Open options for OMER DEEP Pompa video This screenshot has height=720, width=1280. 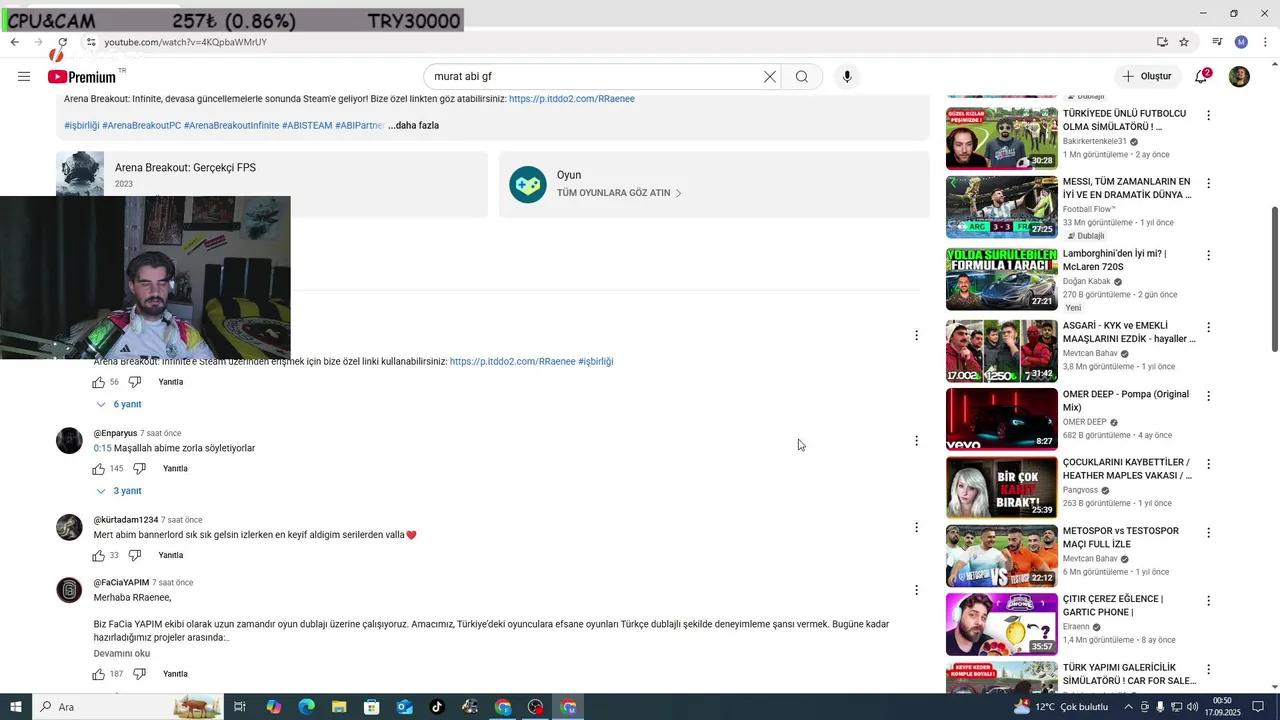pyautogui.click(x=1208, y=396)
